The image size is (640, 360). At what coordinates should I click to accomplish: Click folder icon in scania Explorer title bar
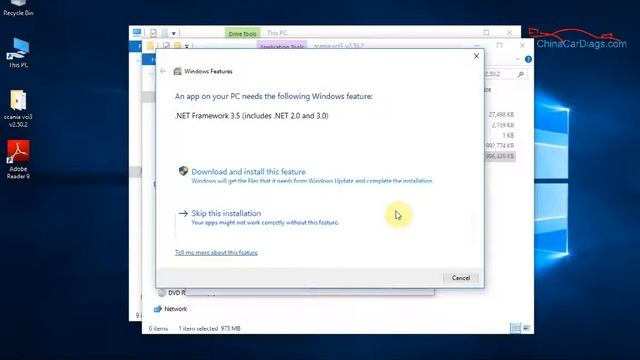(150, 45)
